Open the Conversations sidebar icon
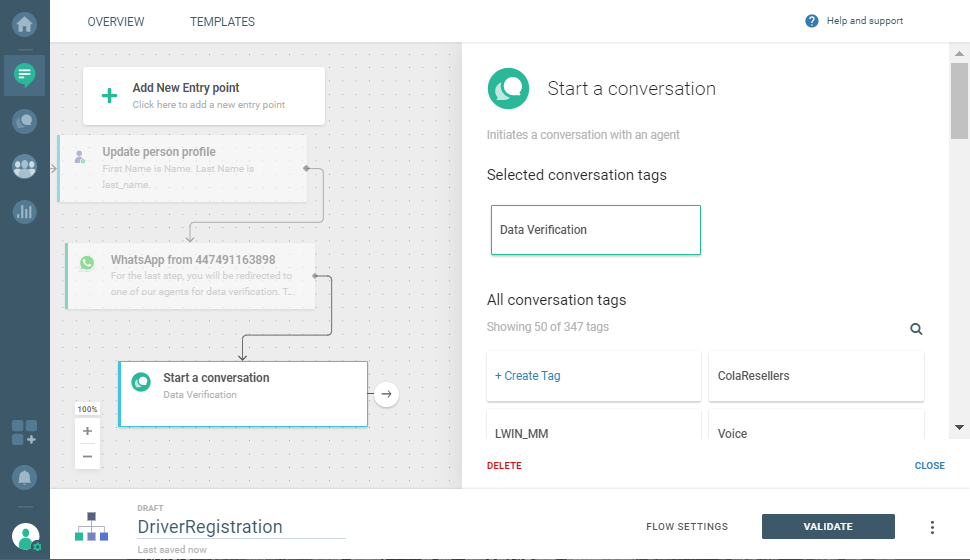 pos(24,121)
